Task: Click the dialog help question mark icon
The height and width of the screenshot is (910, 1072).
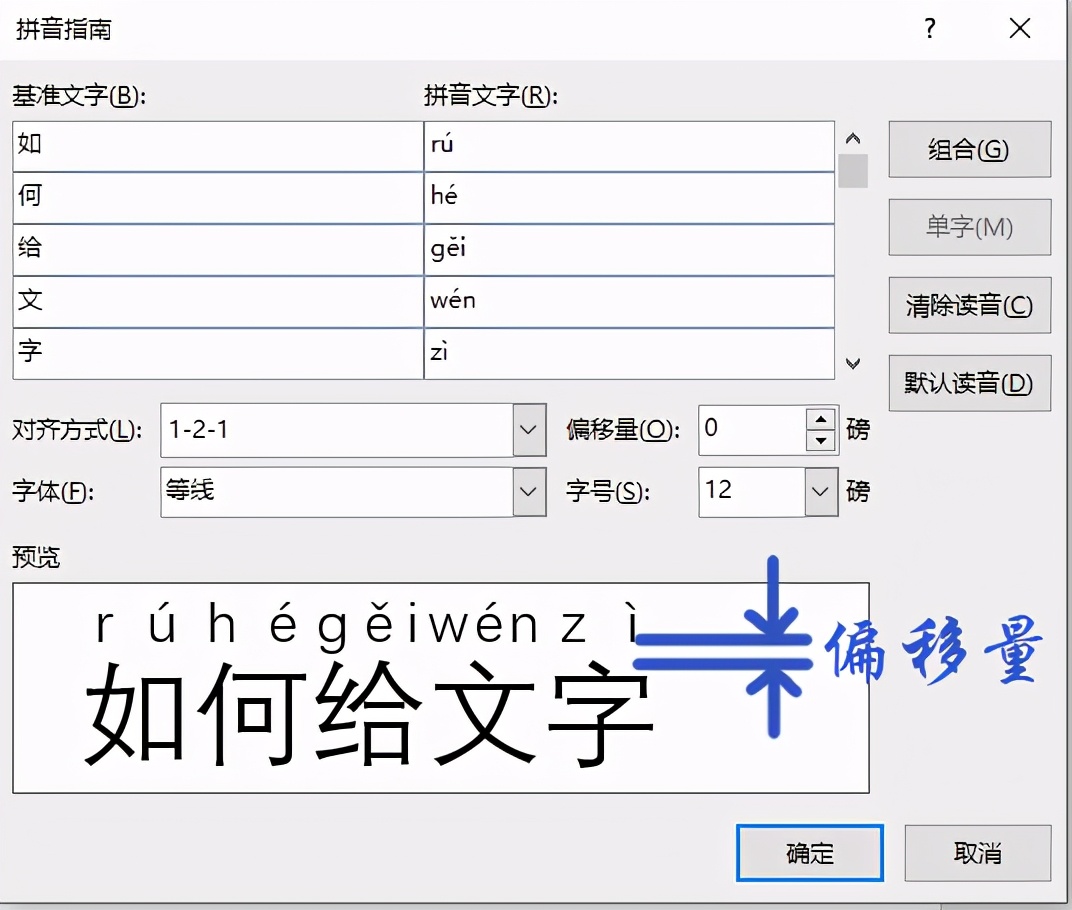Action: [929, 30]
